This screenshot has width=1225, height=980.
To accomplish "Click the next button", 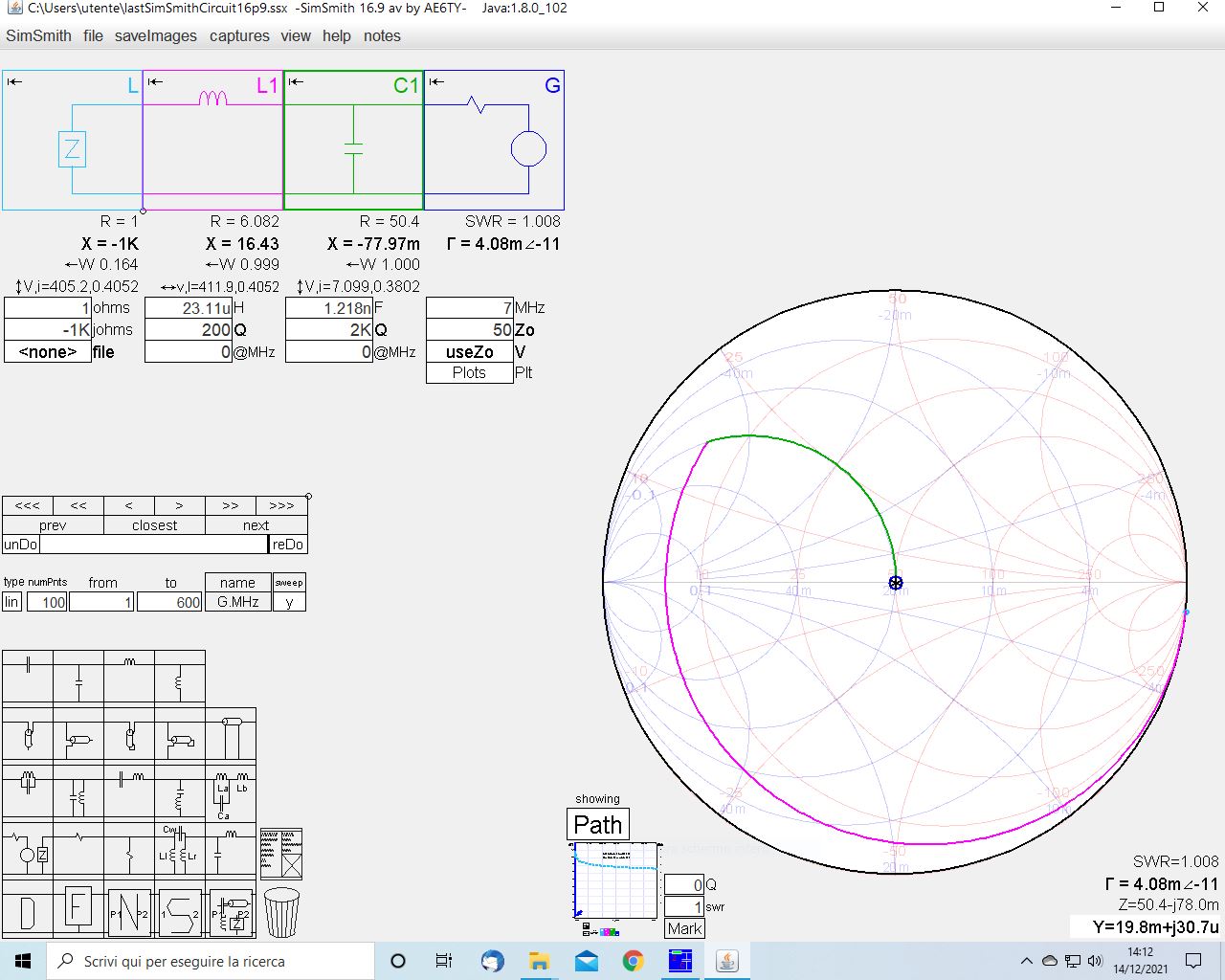I will click(256, 525).
